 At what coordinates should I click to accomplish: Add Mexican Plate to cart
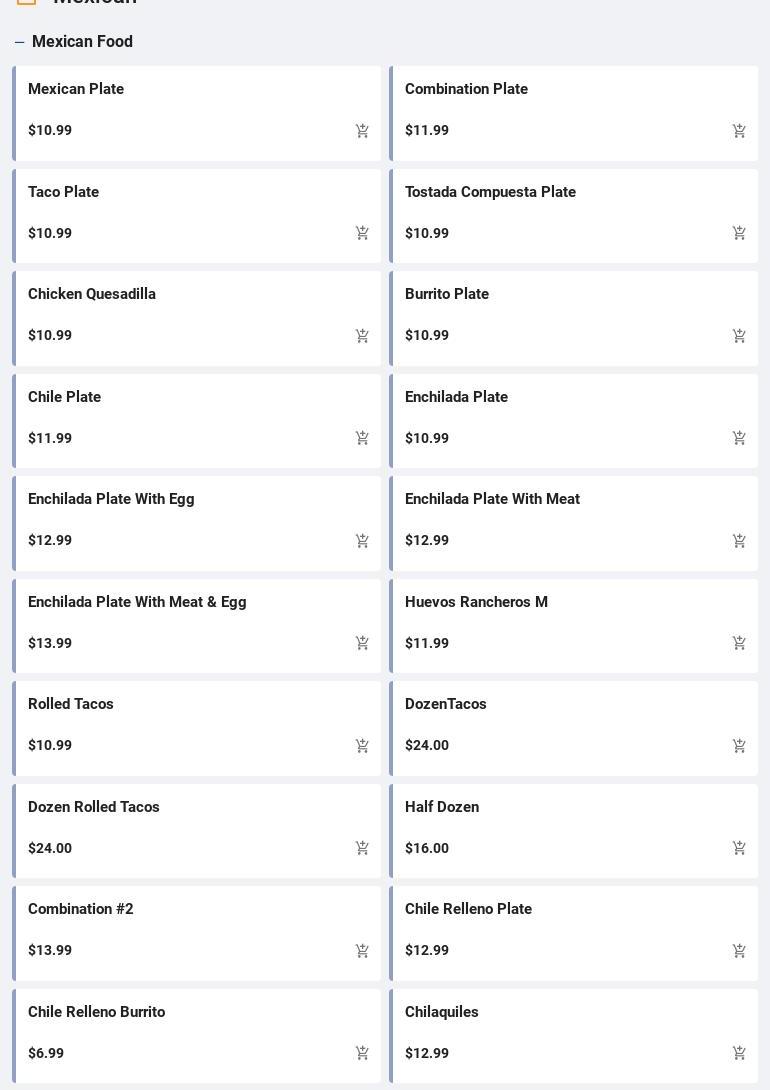point(362,131)
